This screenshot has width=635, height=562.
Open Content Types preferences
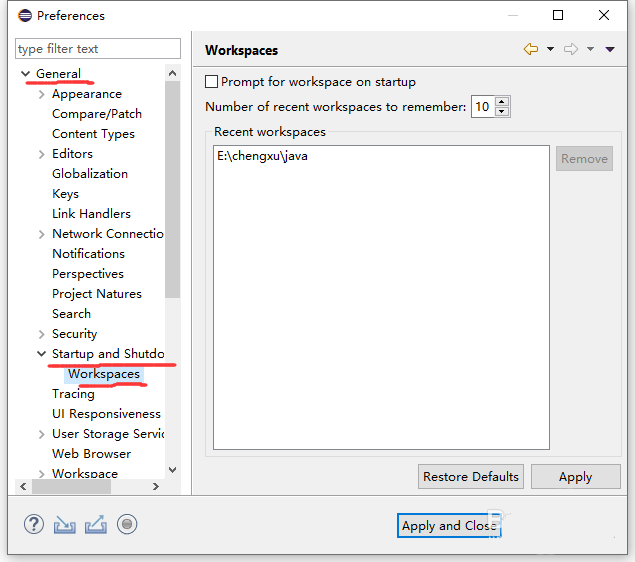click(x=93, y=134)
